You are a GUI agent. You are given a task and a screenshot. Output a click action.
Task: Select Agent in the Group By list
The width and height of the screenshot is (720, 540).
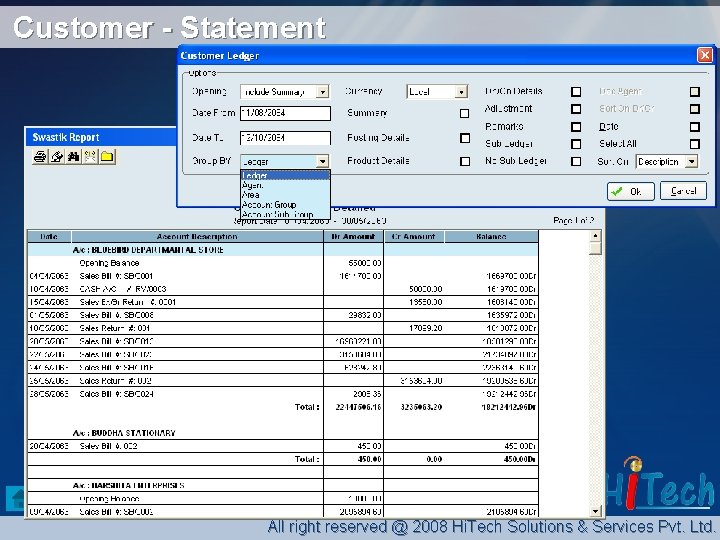click(285, 185)
